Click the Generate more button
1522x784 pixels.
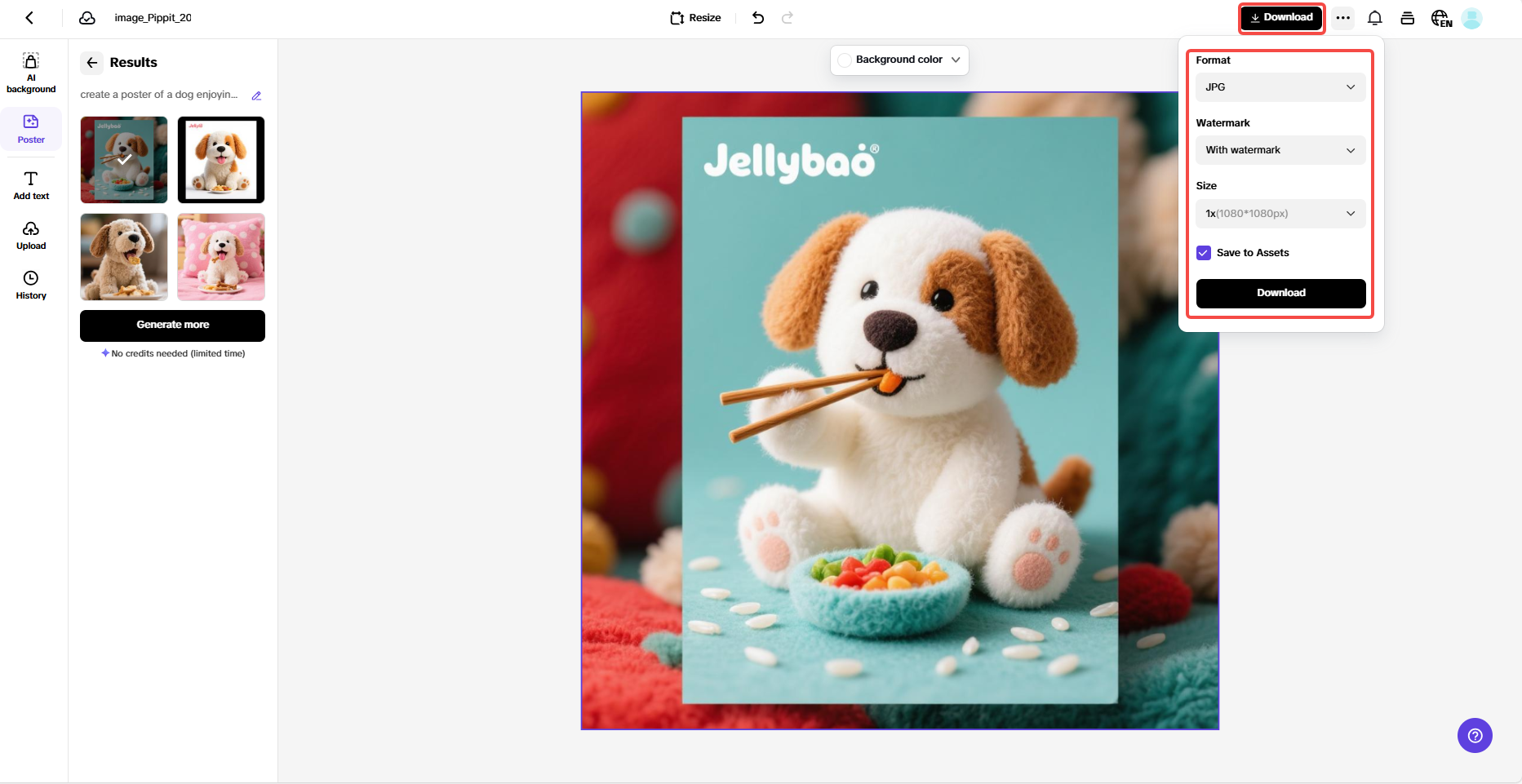172,326
